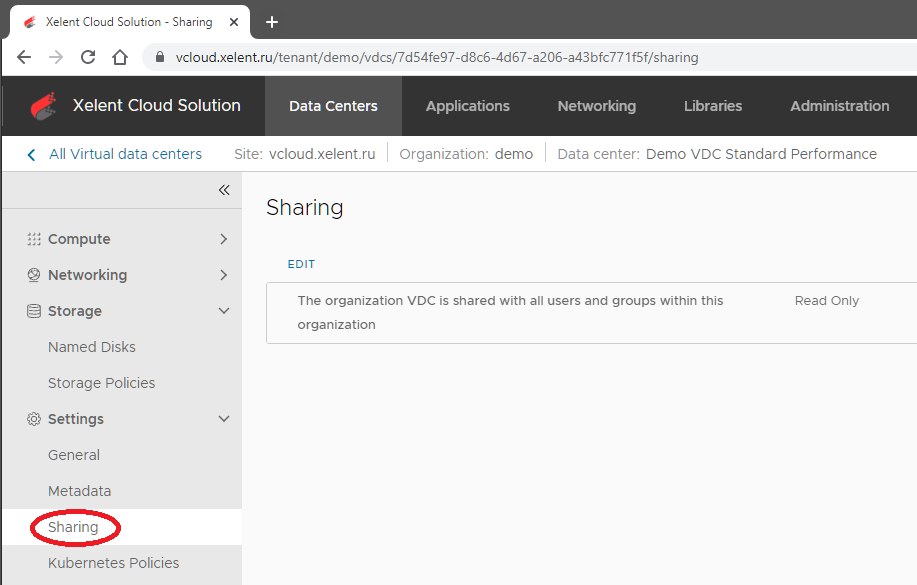Click the Sharing page heading
This screenshot has width=917, height=585.
pos(305,208)
